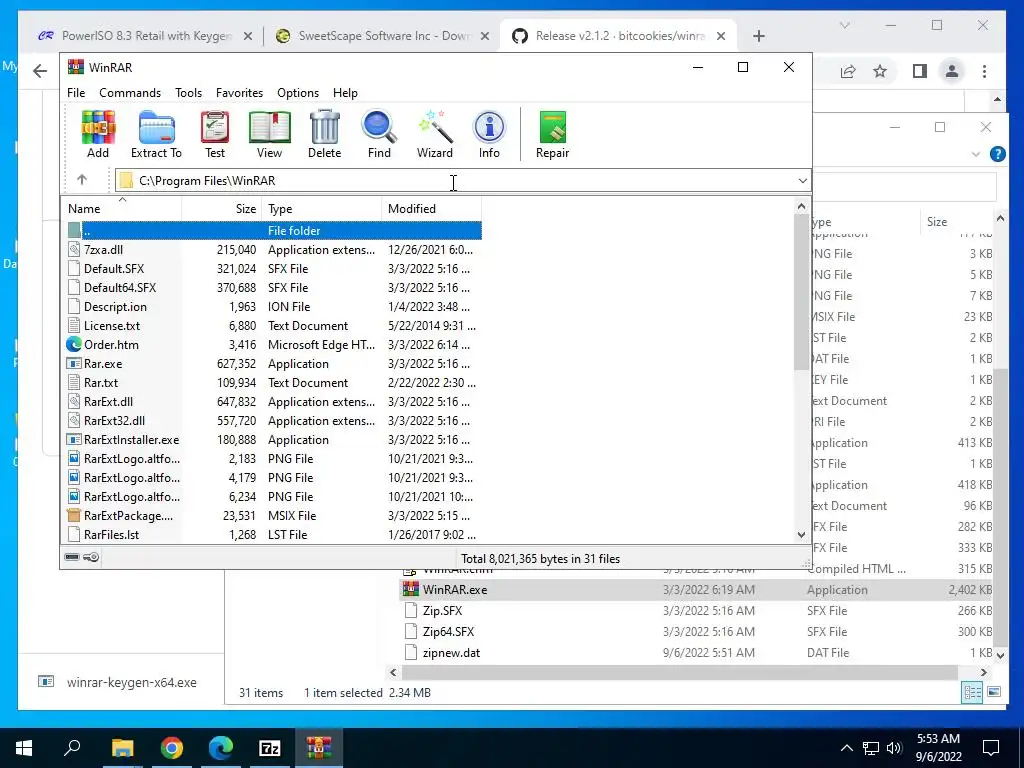Click the RarExtPackage MSIX file icon

[74, 515]
